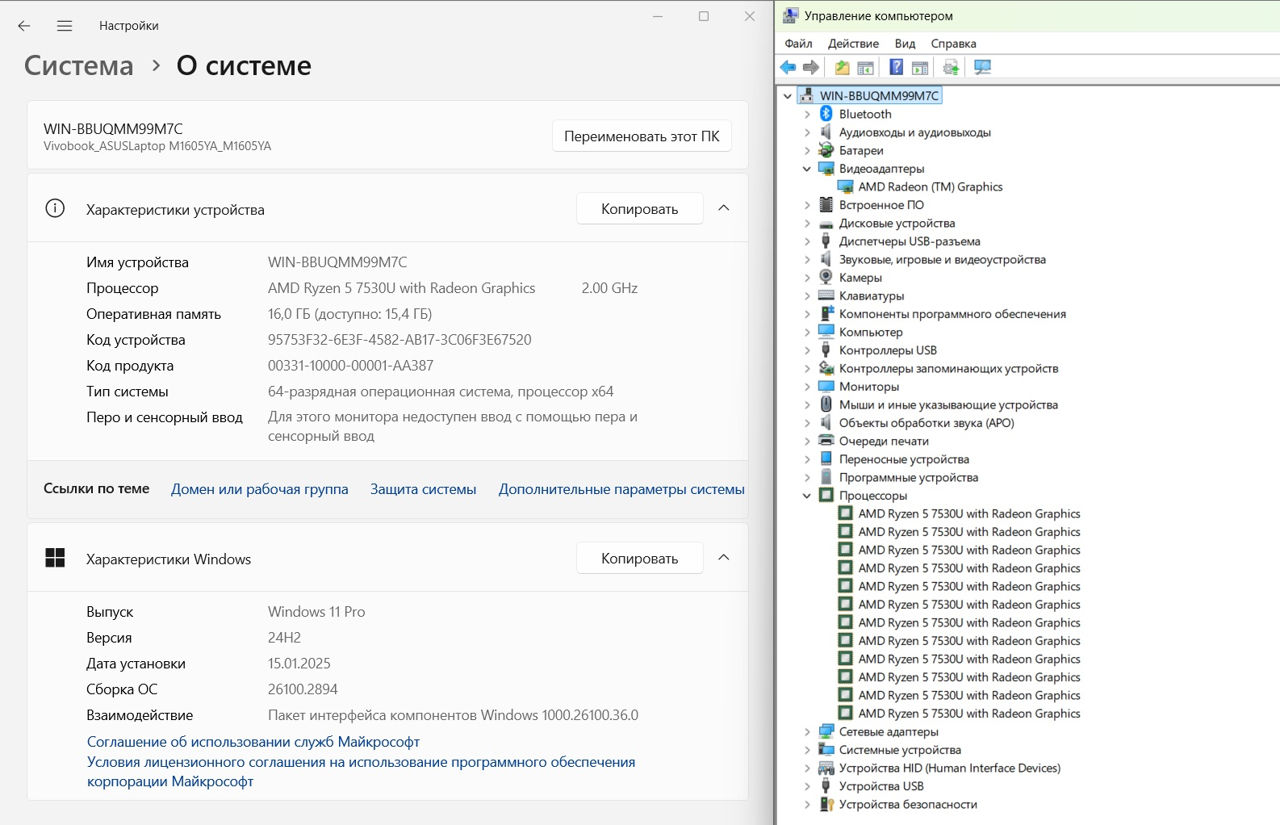The width and height of the screenshot is (1280, 825).
Task: Click the blue Help question mark icon
Action: click(x=896, y=67)
